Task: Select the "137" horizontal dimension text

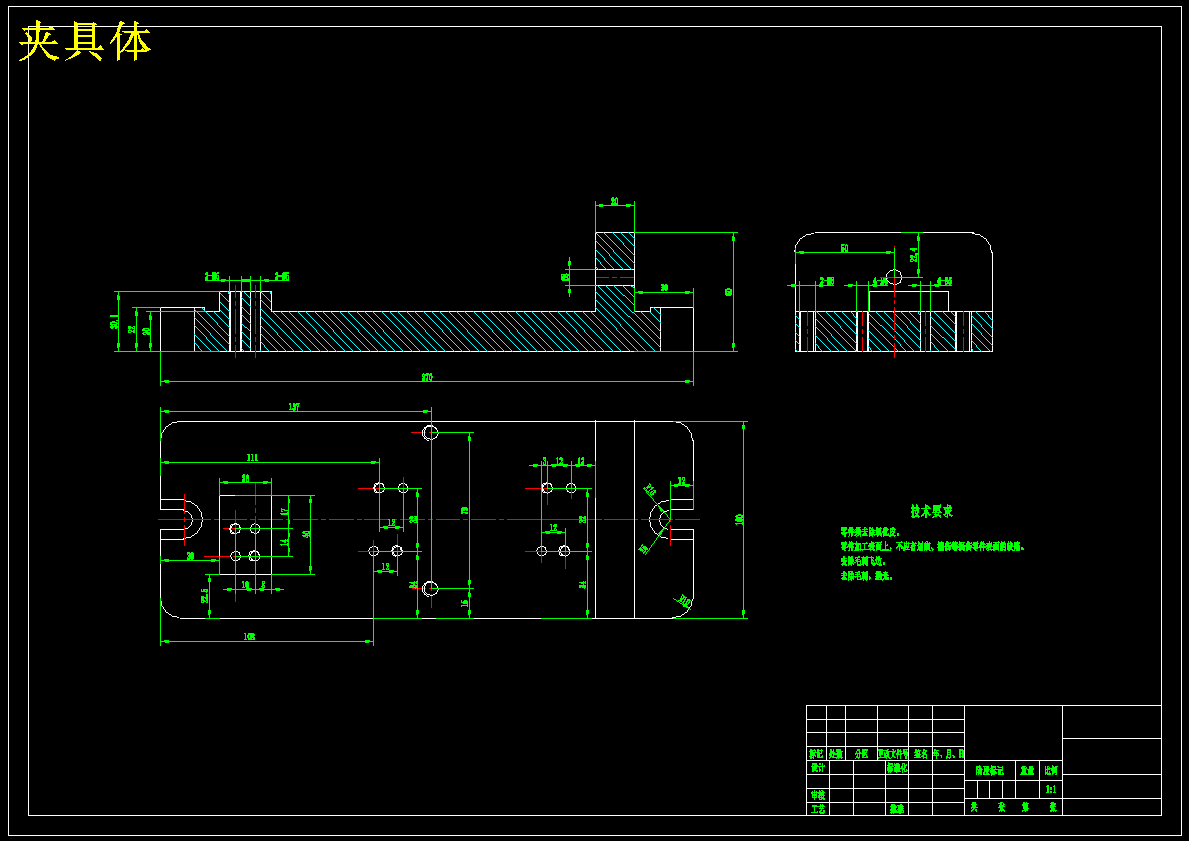Action: click(x=294, y=407)
